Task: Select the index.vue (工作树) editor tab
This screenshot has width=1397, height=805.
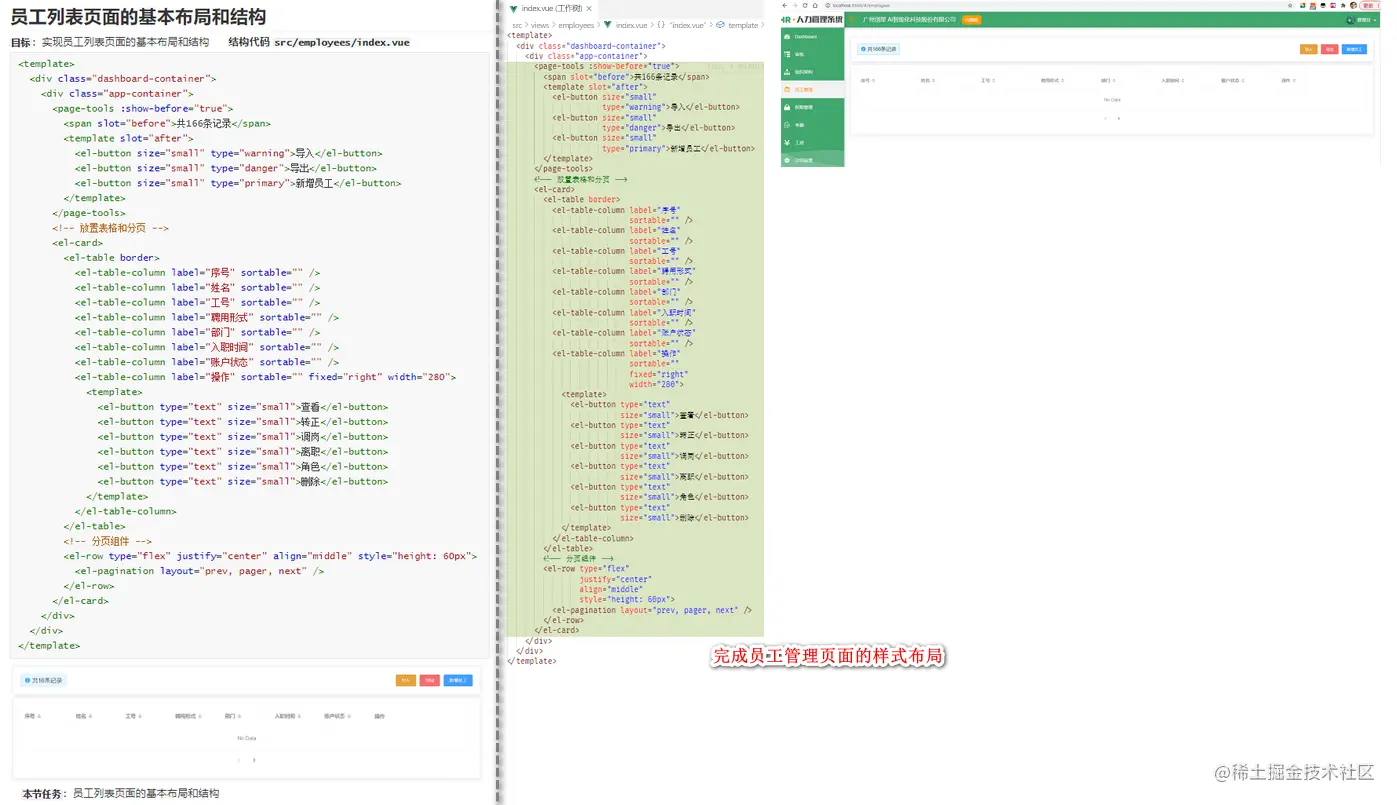Action: 551,9
